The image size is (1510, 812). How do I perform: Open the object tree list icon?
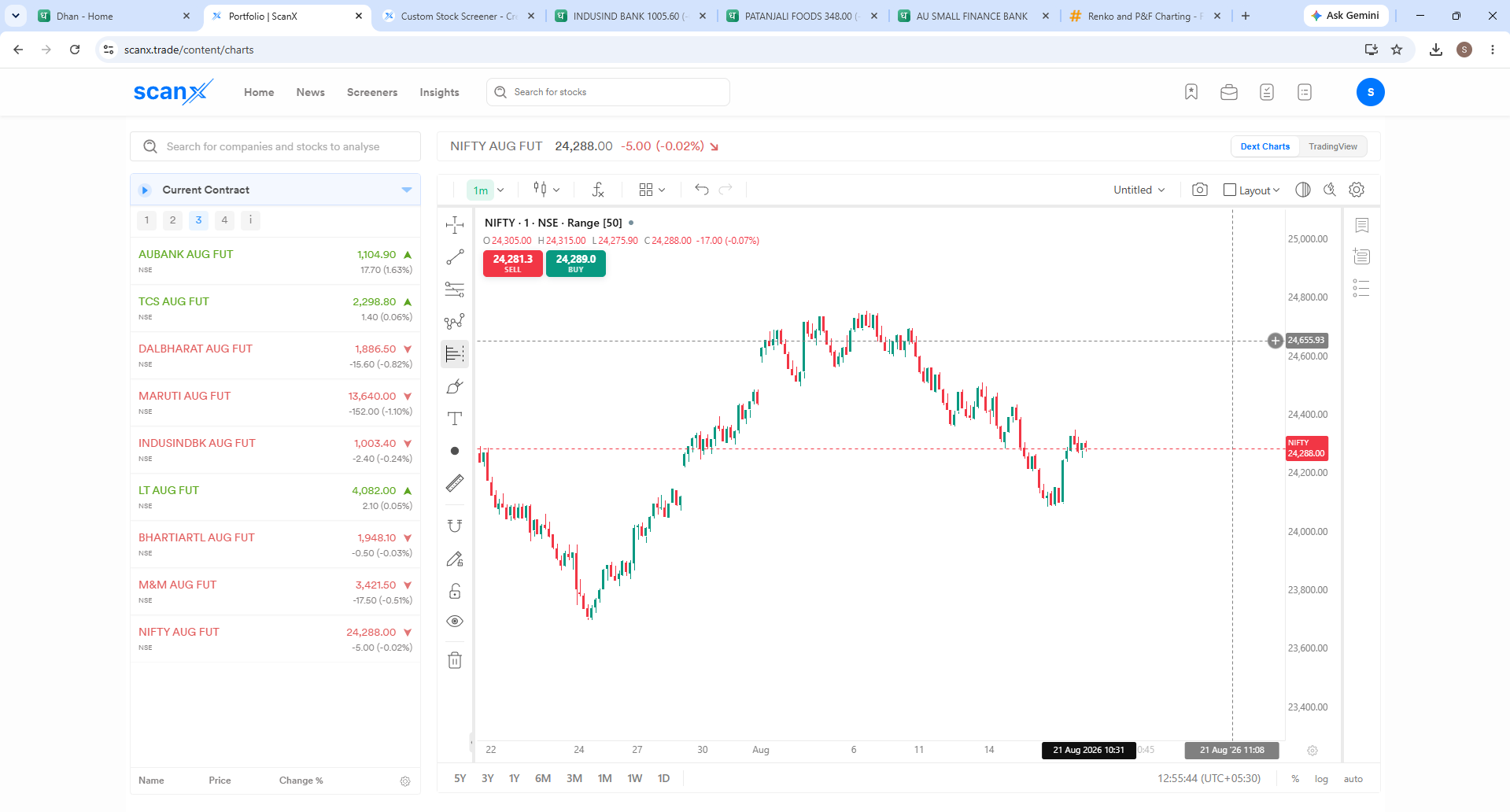1362,289
